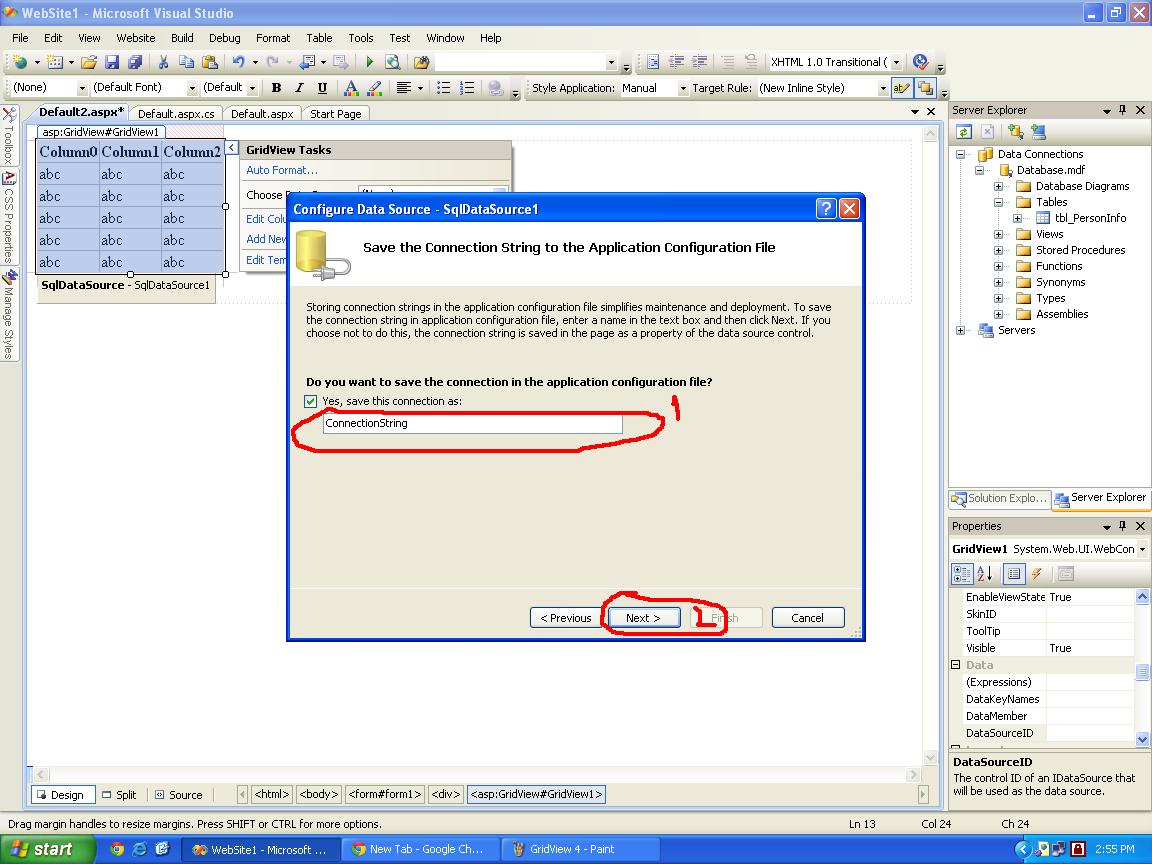The image size is (1152, 864).
Task: Click the Refresh icon in Server Explorer
Action: pos(964,132)
